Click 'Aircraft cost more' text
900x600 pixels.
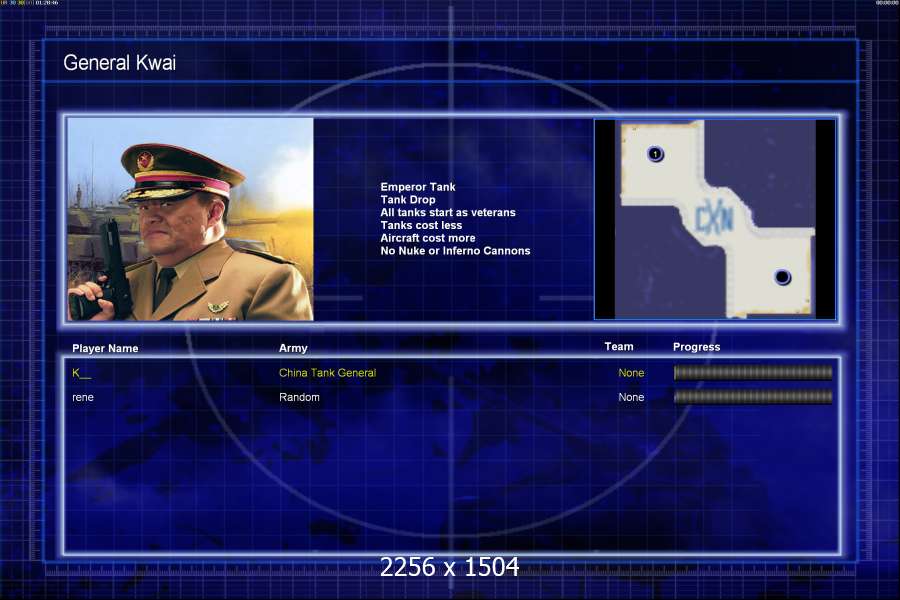(x=428, y=238)
